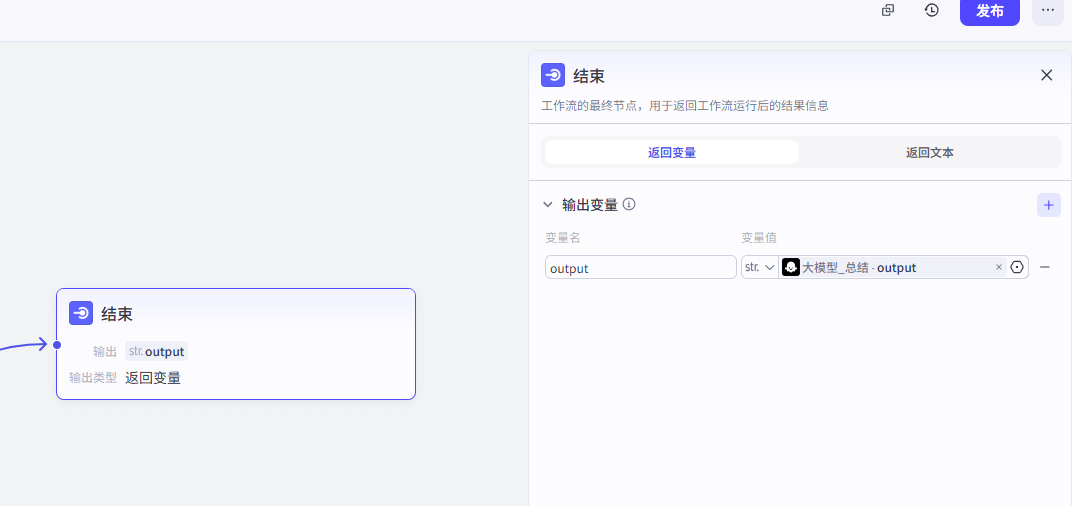Click the 结束 node's purple icon on canvas
The image size is (1072, 506).
(x=81, y=313)
